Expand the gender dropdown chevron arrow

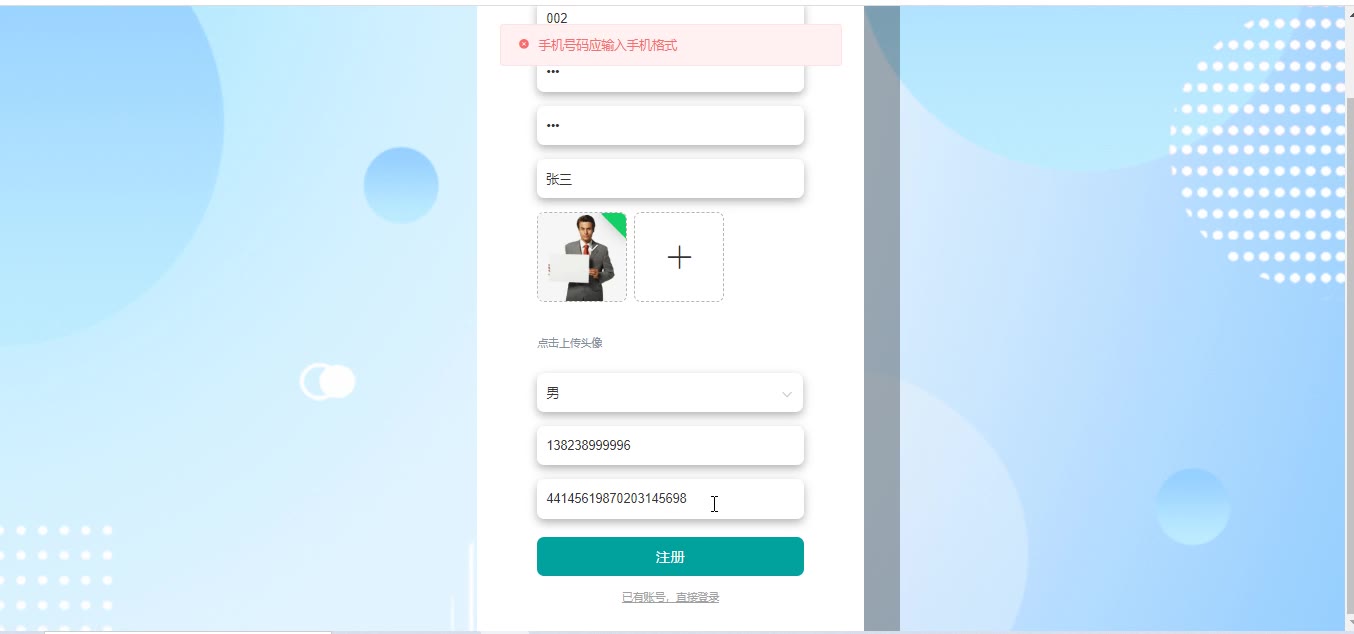pos(787,394)
